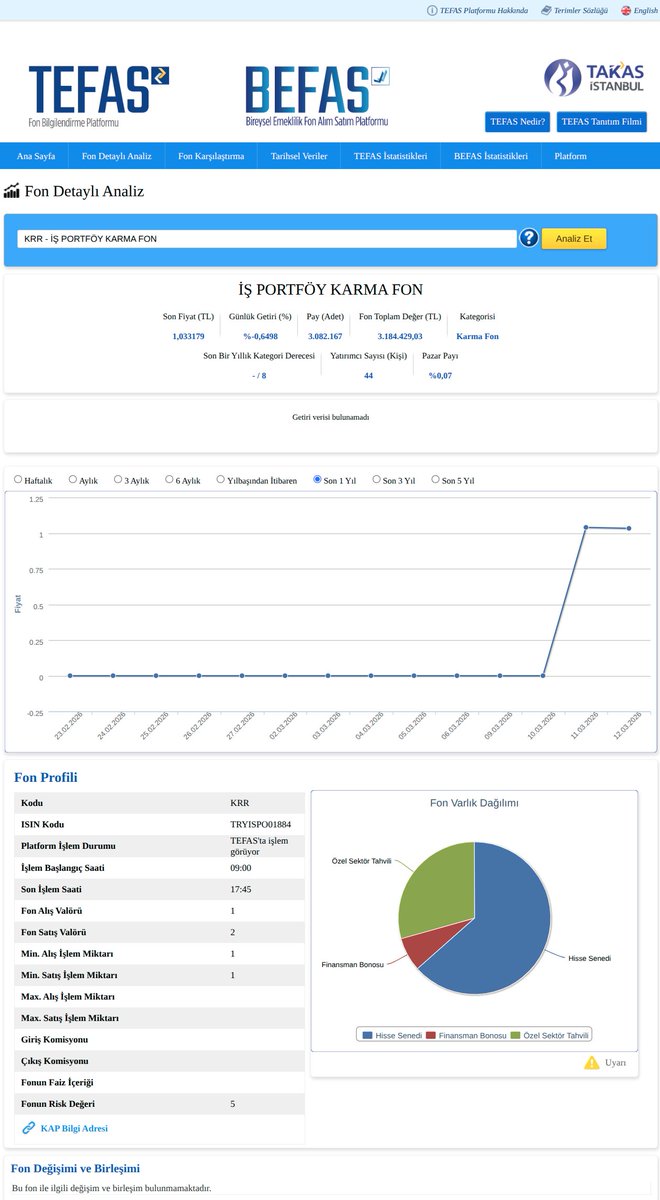660x1200 pixels.
Task: Click the info icon beside TEFAS Platformu Hakkında
Action: 432,10
